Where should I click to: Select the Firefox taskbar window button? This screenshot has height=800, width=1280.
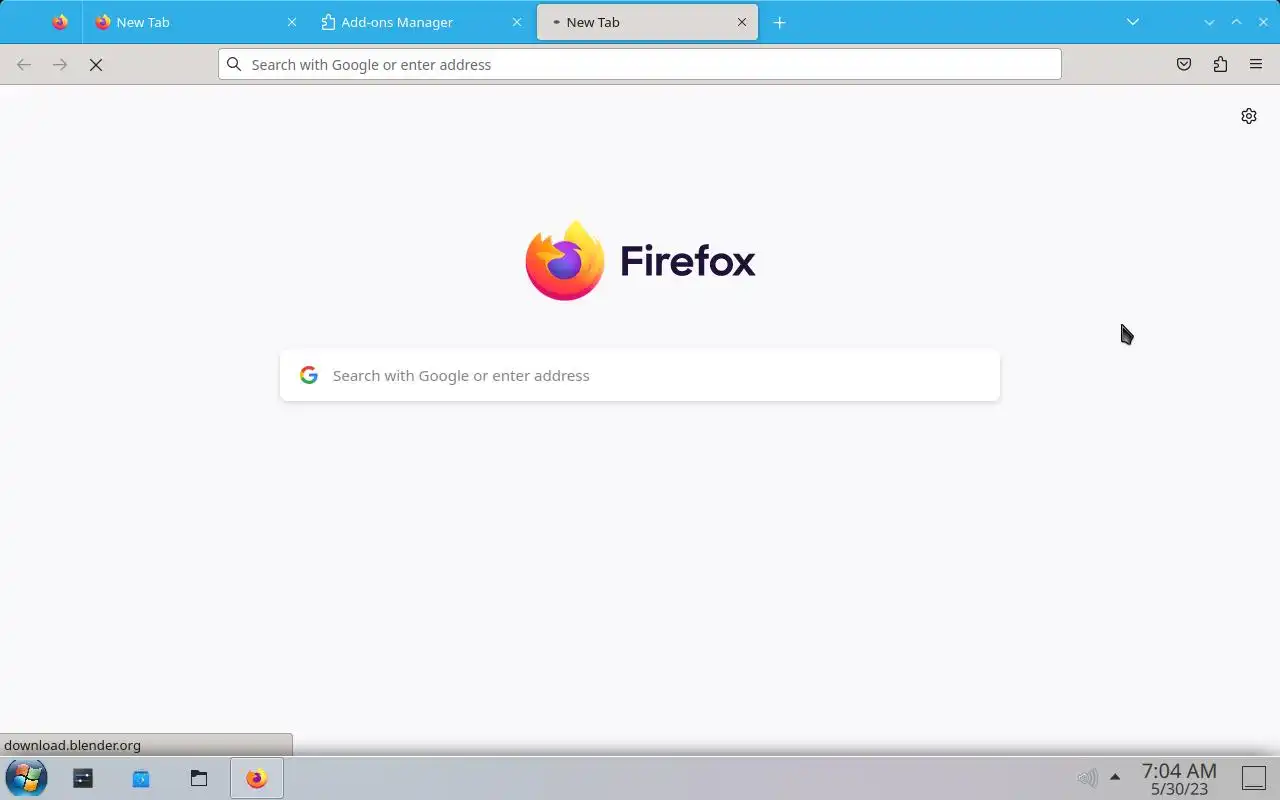257,778
